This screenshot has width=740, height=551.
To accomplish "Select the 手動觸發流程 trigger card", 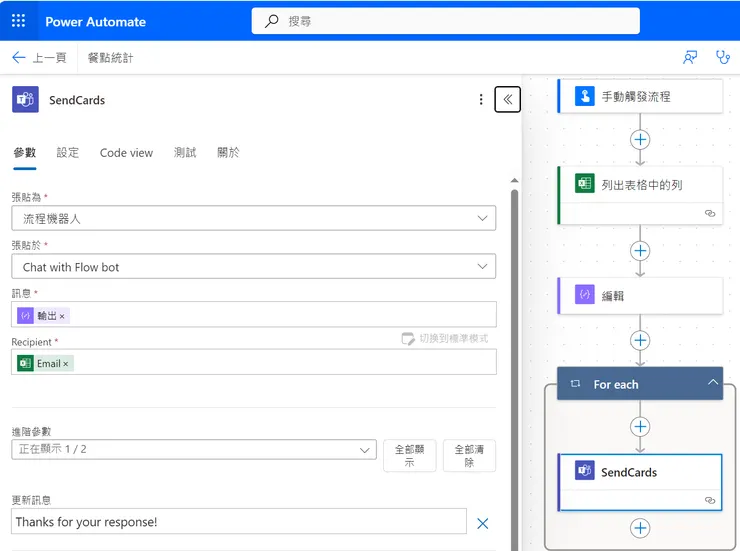I will (640, 96).
